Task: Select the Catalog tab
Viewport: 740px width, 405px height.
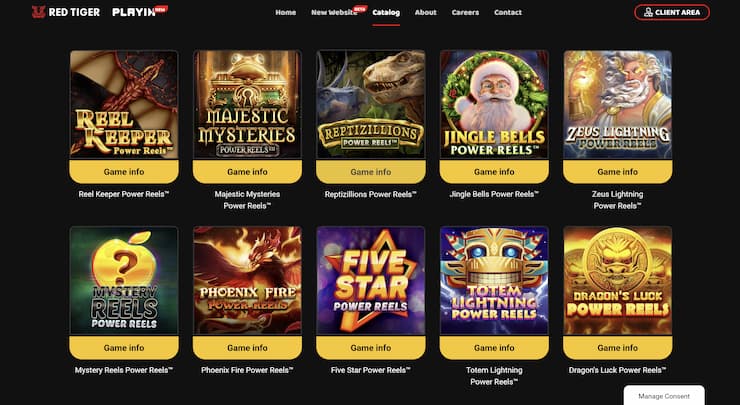Action: tap(386, 12)
